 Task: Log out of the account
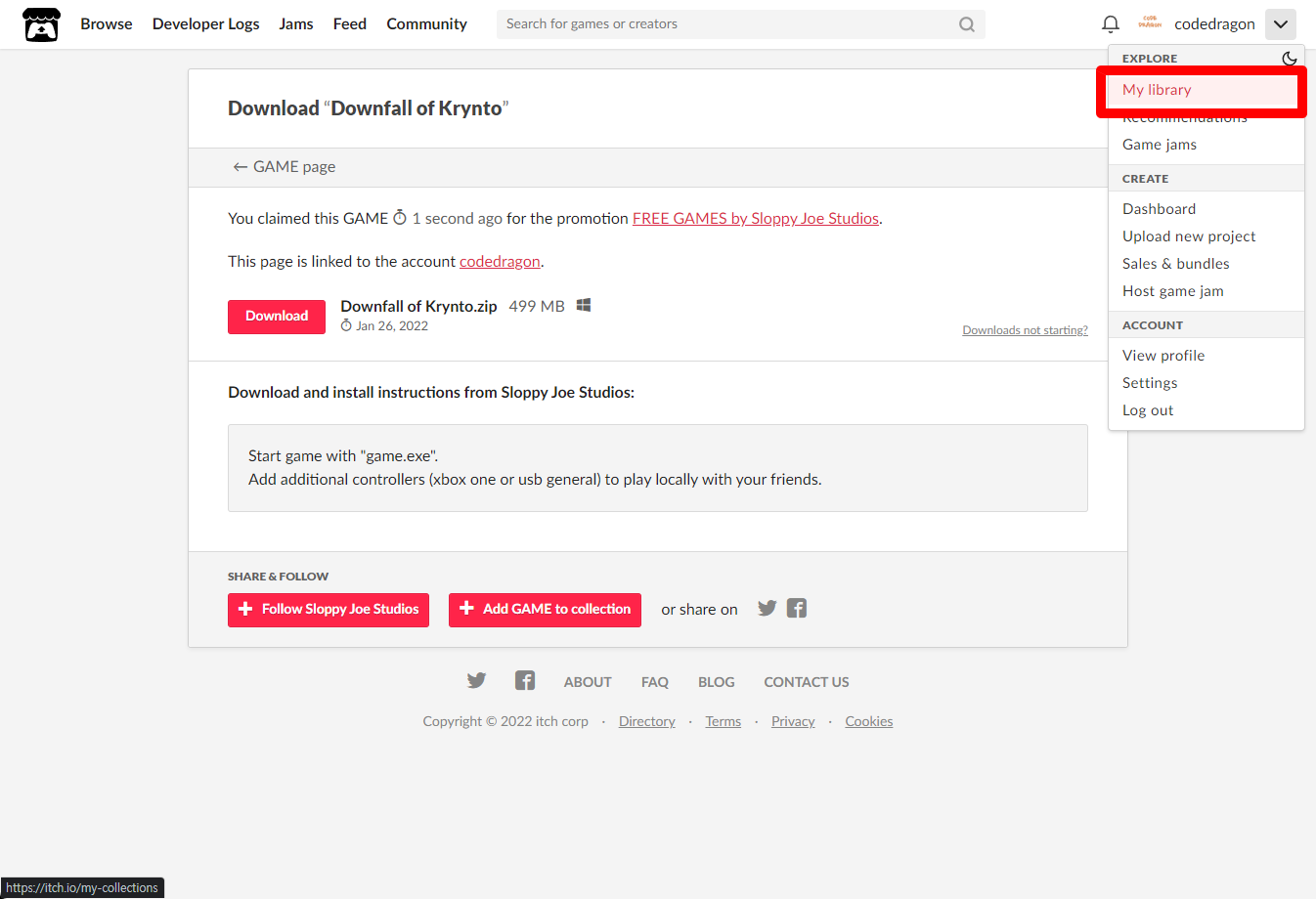pos(1206,410)
